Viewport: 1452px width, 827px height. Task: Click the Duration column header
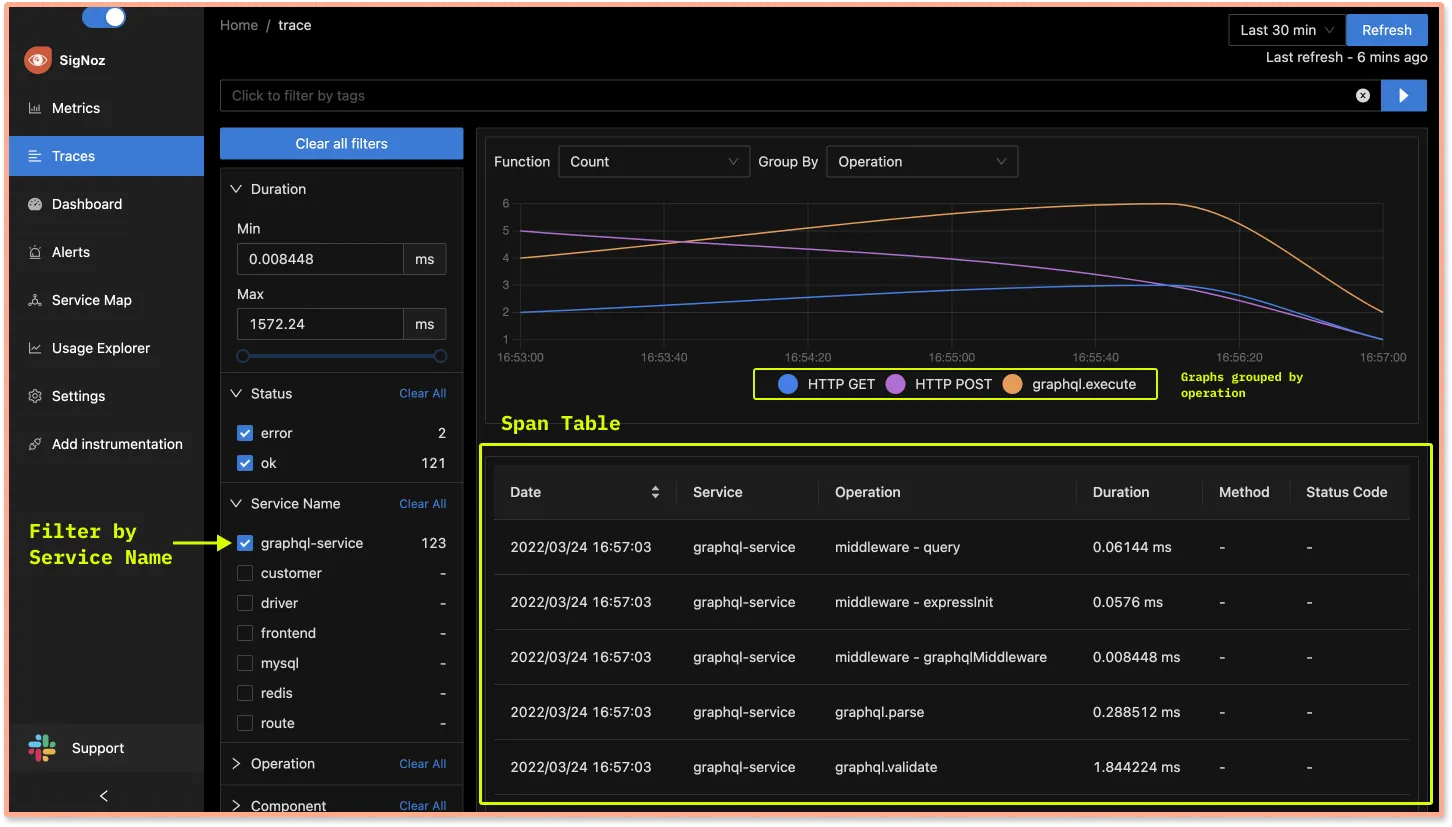pyautogui.click(x=1139, y=492)
